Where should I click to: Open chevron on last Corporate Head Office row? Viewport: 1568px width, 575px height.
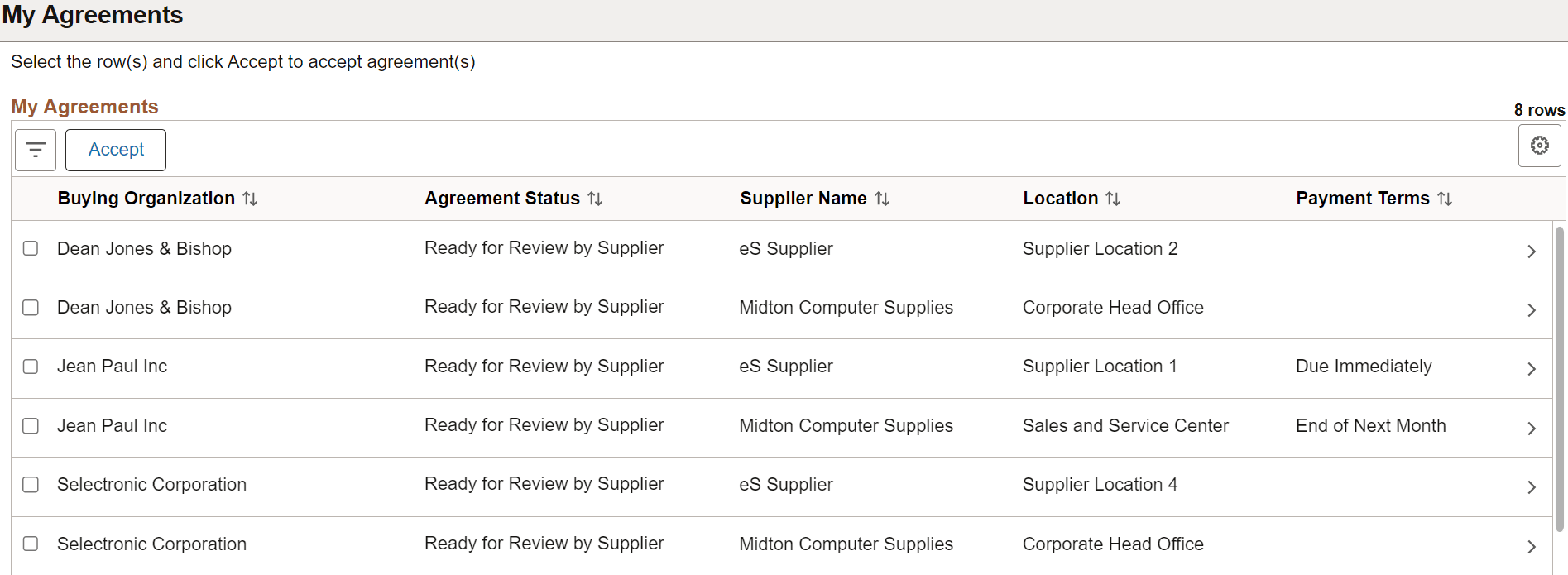coord(1532,547)
